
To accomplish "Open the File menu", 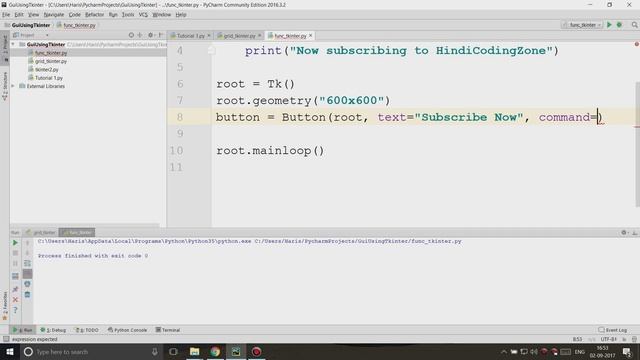I will tap(6, 15).
